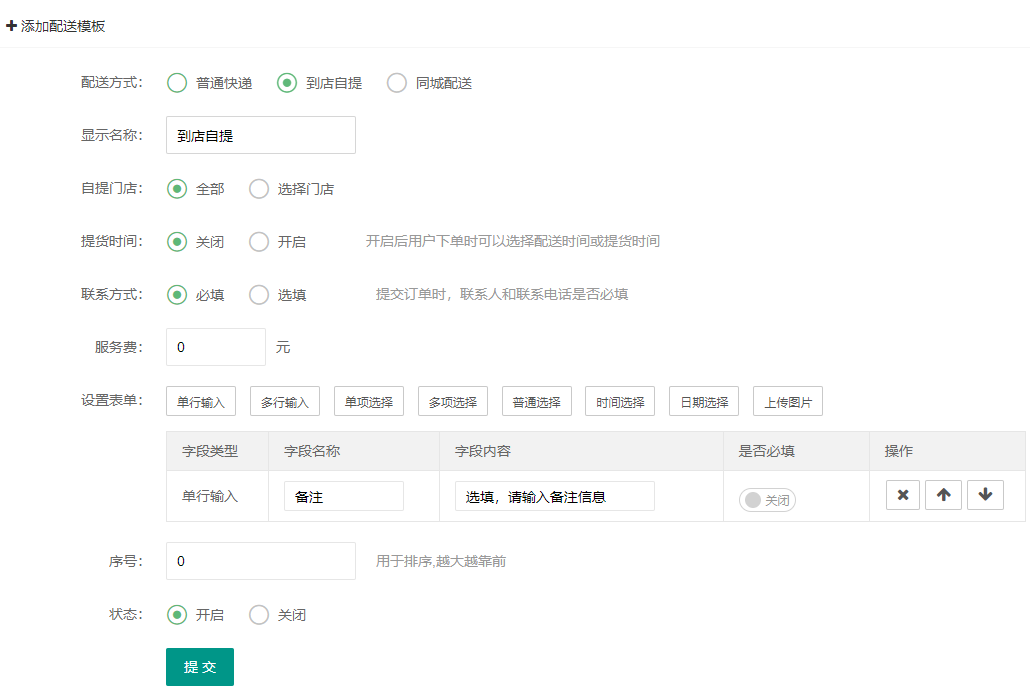Viewport: 1030px width, 699px height.
Task: Focus the 服务费 amount field
Action: point(215,347)
